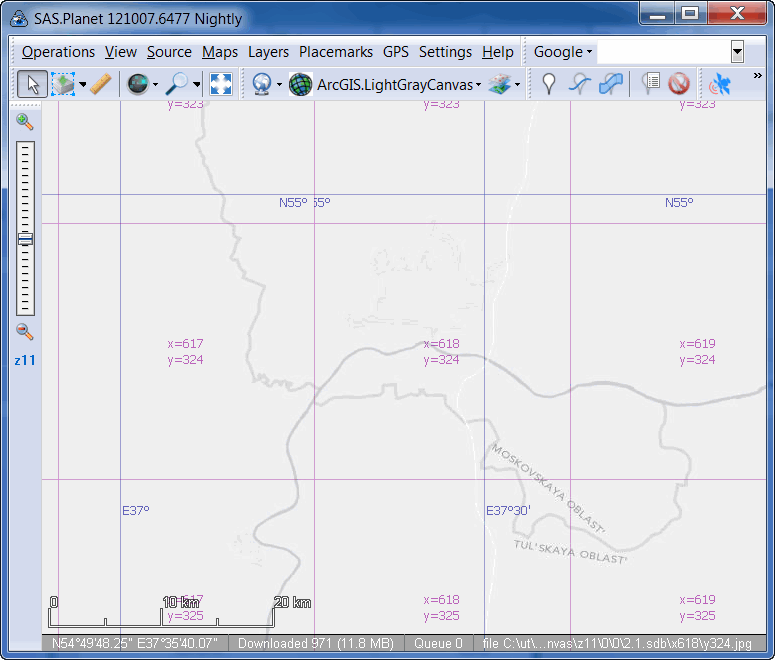Click the add path placemark icon
Viewport: 775px width, 660px height.
point(579,85)
